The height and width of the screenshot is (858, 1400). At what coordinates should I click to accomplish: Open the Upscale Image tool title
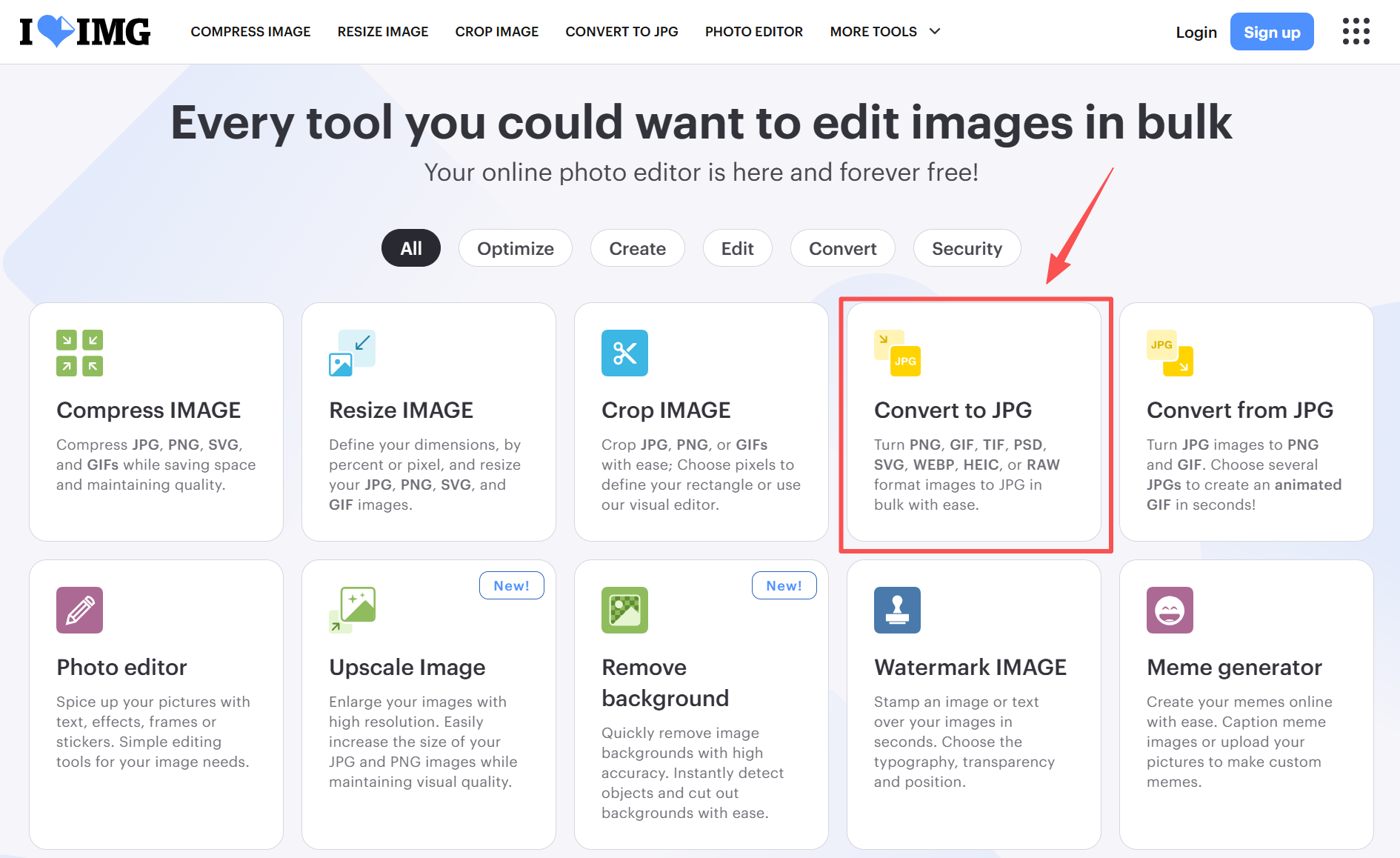407,667
